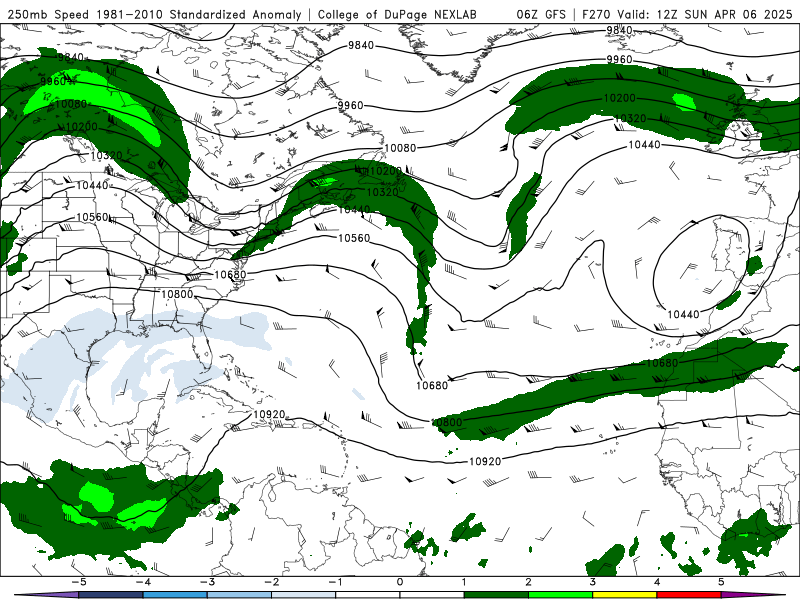Click the dark green color bar segment
The image size is (800, 600).
[496, 595]
